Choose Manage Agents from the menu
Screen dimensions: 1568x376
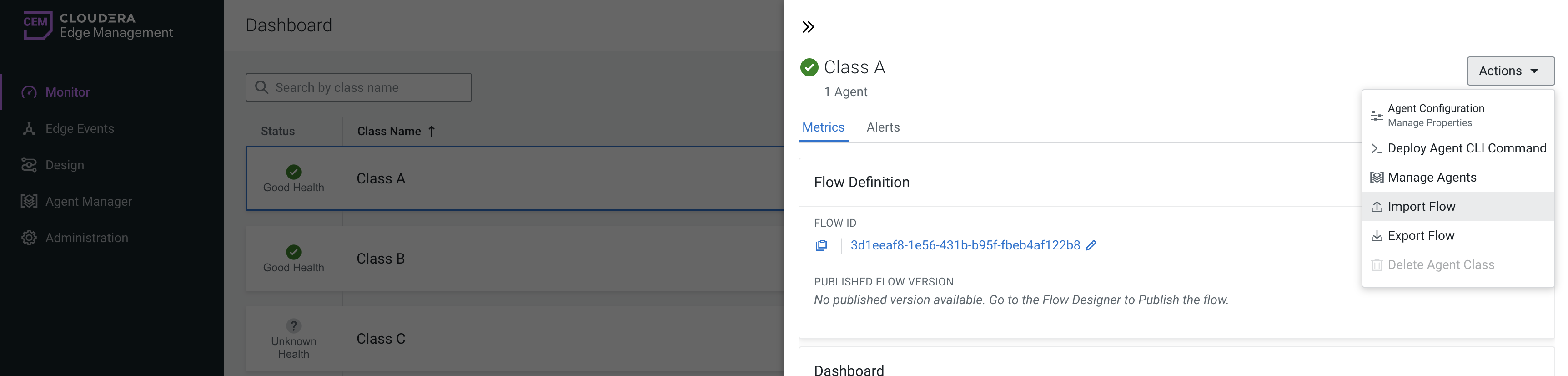(x=1431, y=178)
